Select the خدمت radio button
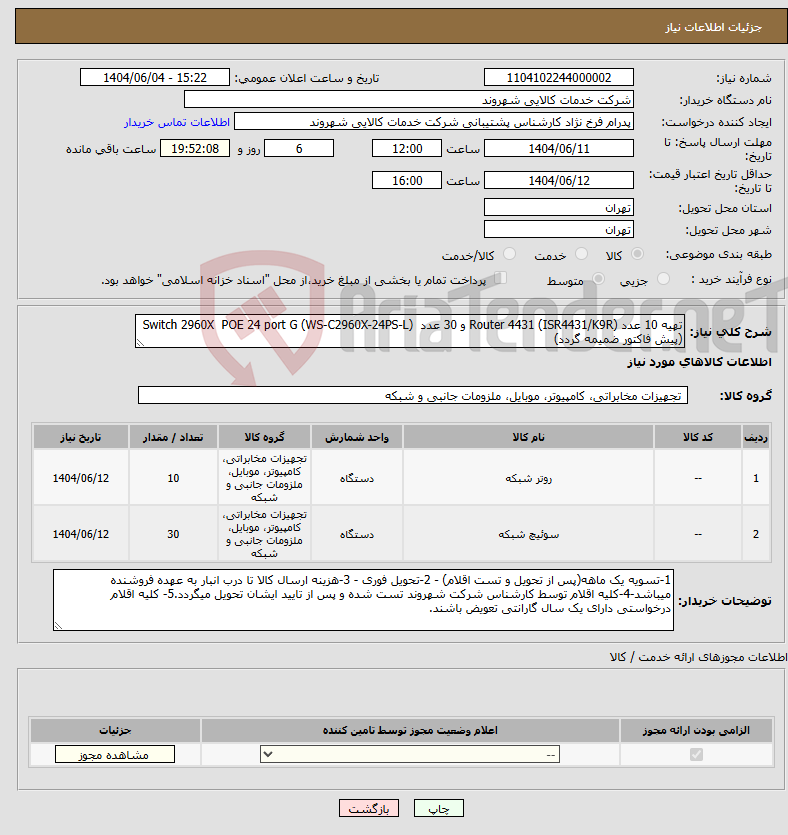Viewport: 788px width, 835px height. point(581,254)
